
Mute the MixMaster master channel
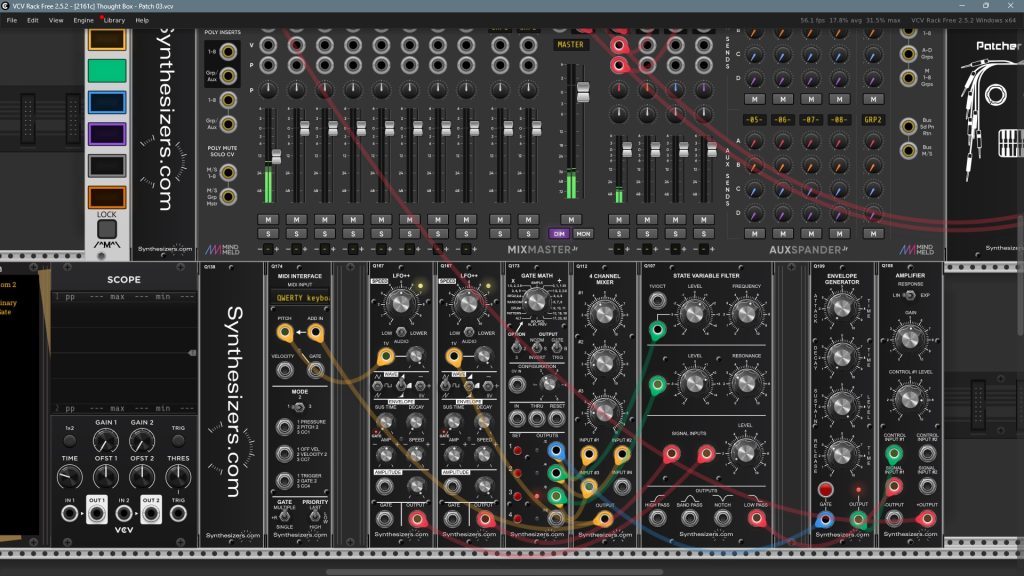[x=571, y=220]
